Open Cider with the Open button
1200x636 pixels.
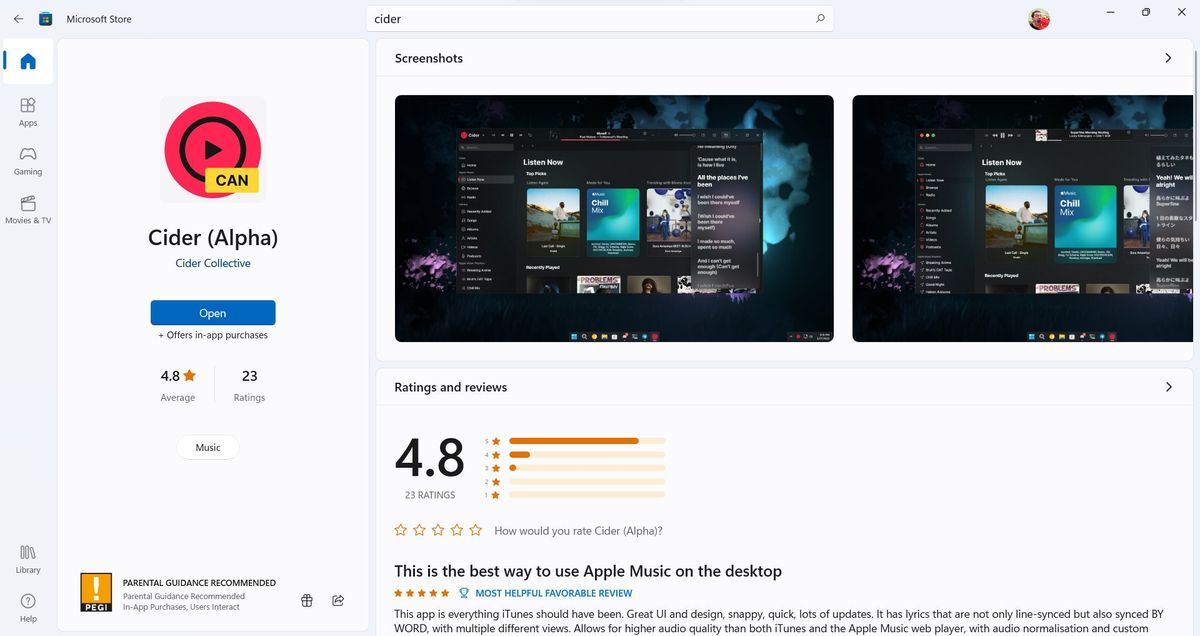[x=212, y=312]
